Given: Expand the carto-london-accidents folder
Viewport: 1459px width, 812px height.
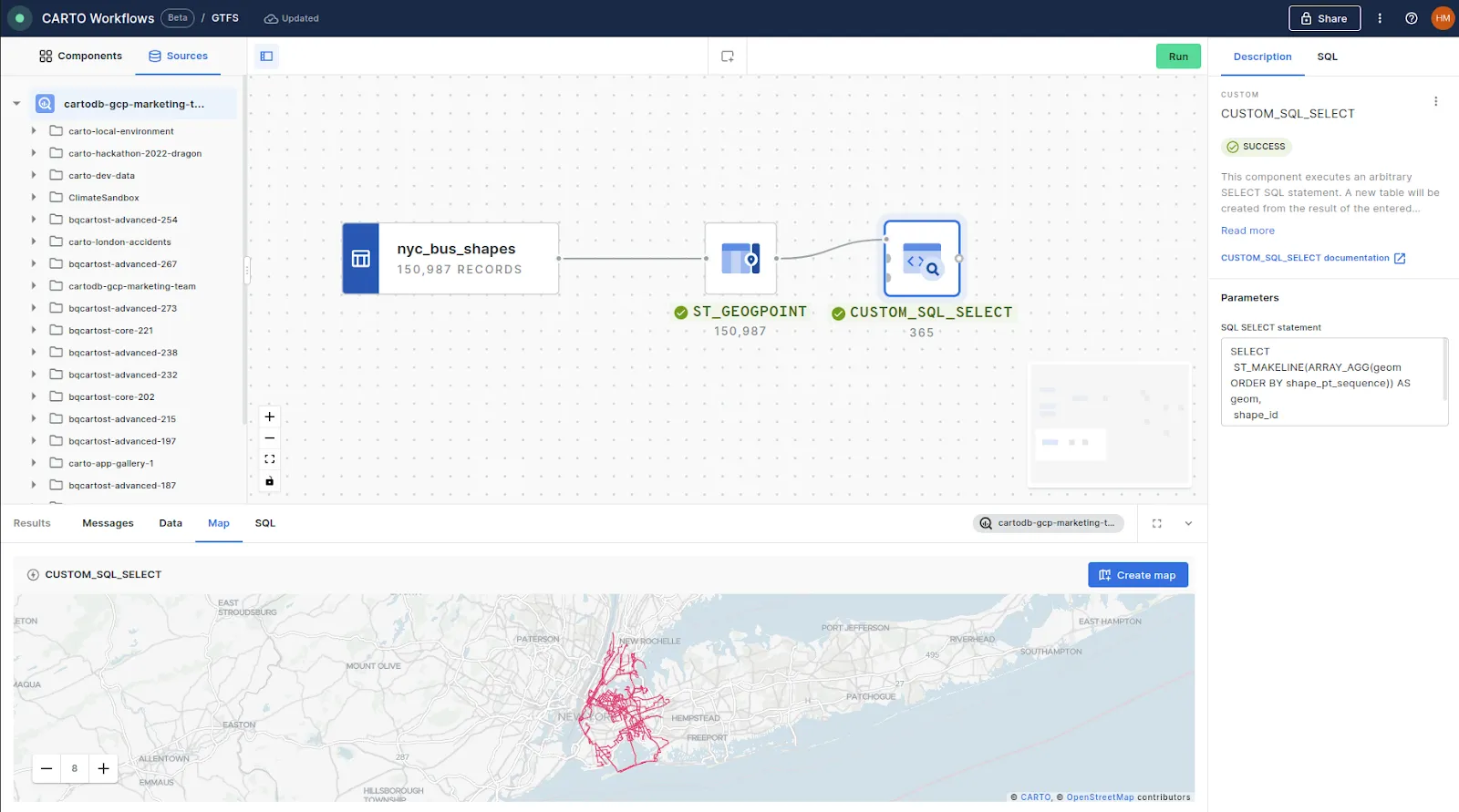Looking at the screenshot, I should [34, 242].
